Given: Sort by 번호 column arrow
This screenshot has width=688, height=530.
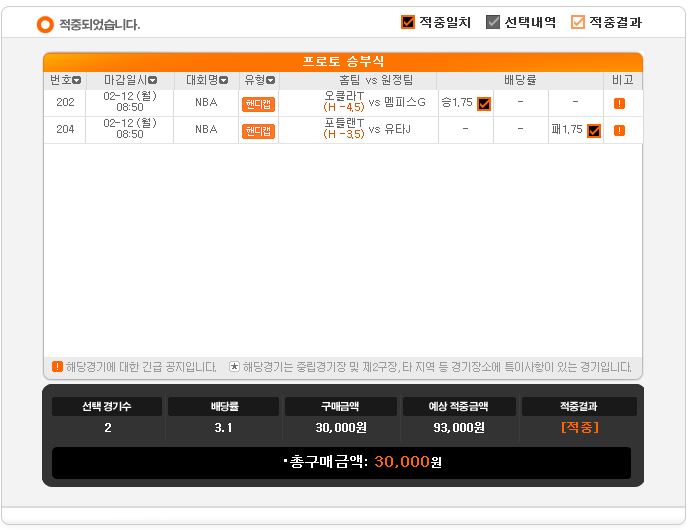Looking at the screenshot, I should (x=77, y=80).
